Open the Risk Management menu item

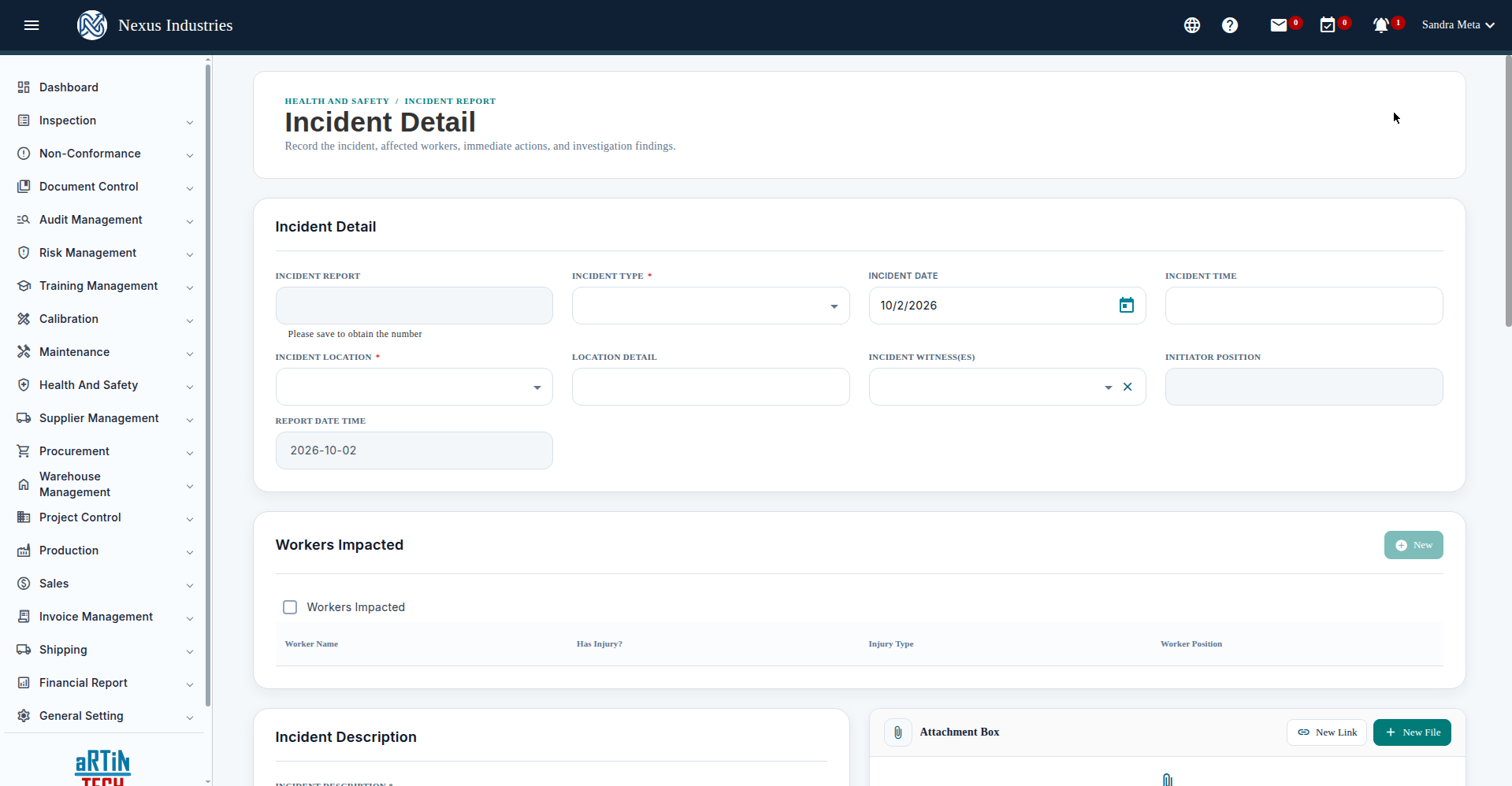click(105, 253)
